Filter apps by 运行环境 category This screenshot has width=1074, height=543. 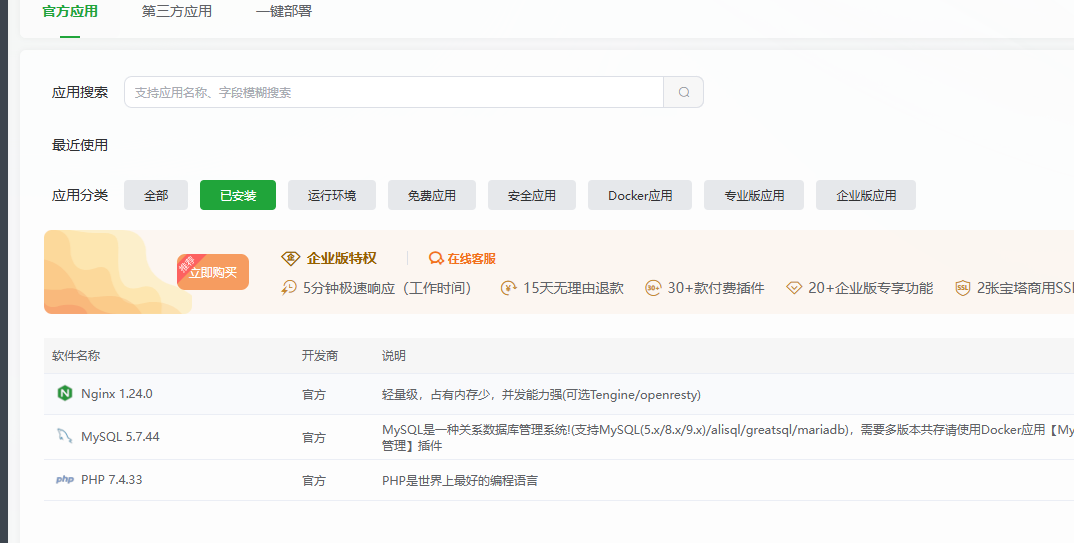(332, 196)
